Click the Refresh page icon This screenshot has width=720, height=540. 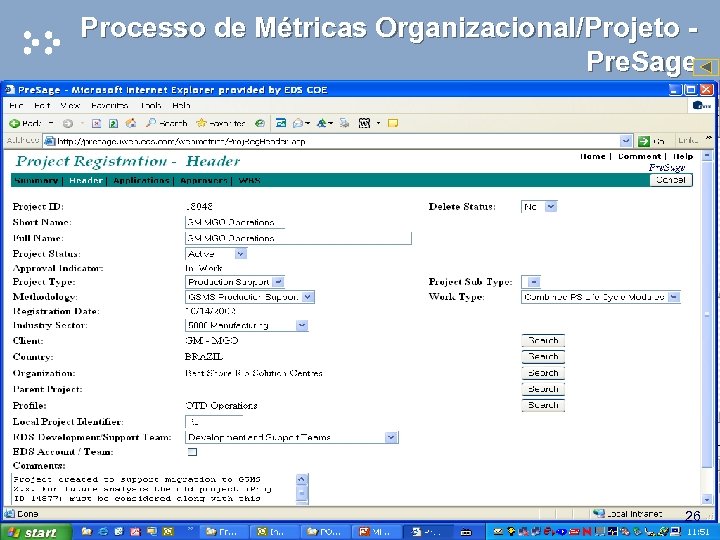[x=113, y=123]
